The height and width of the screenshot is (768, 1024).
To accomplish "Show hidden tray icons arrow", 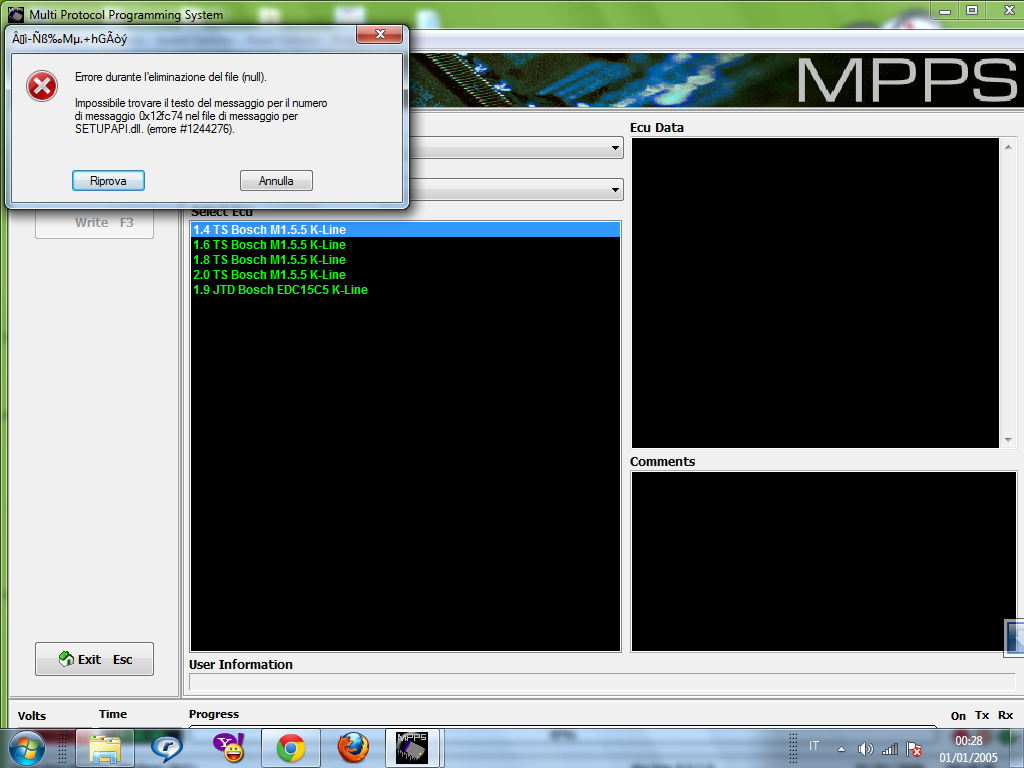I will tap(841, 749).
